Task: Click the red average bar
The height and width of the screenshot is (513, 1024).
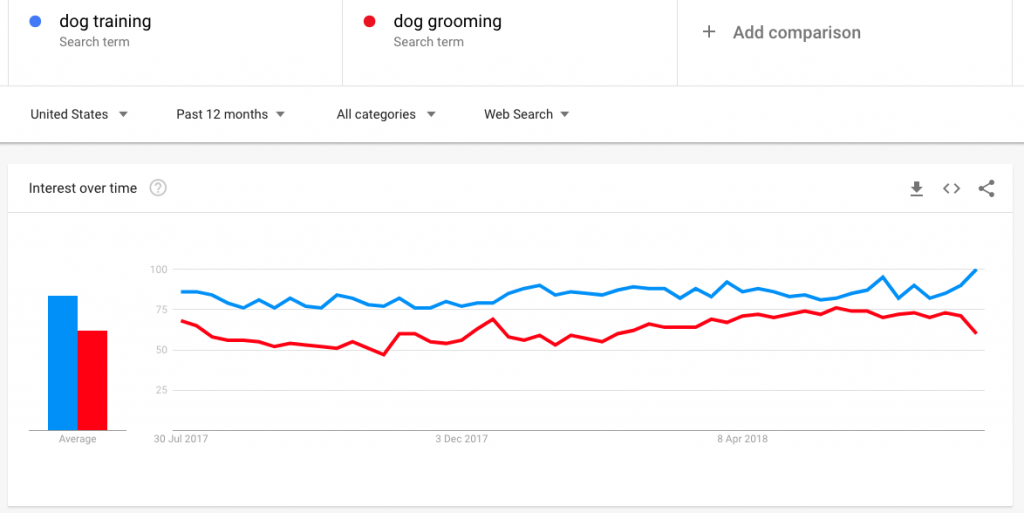Action: (x=92, y=381)
